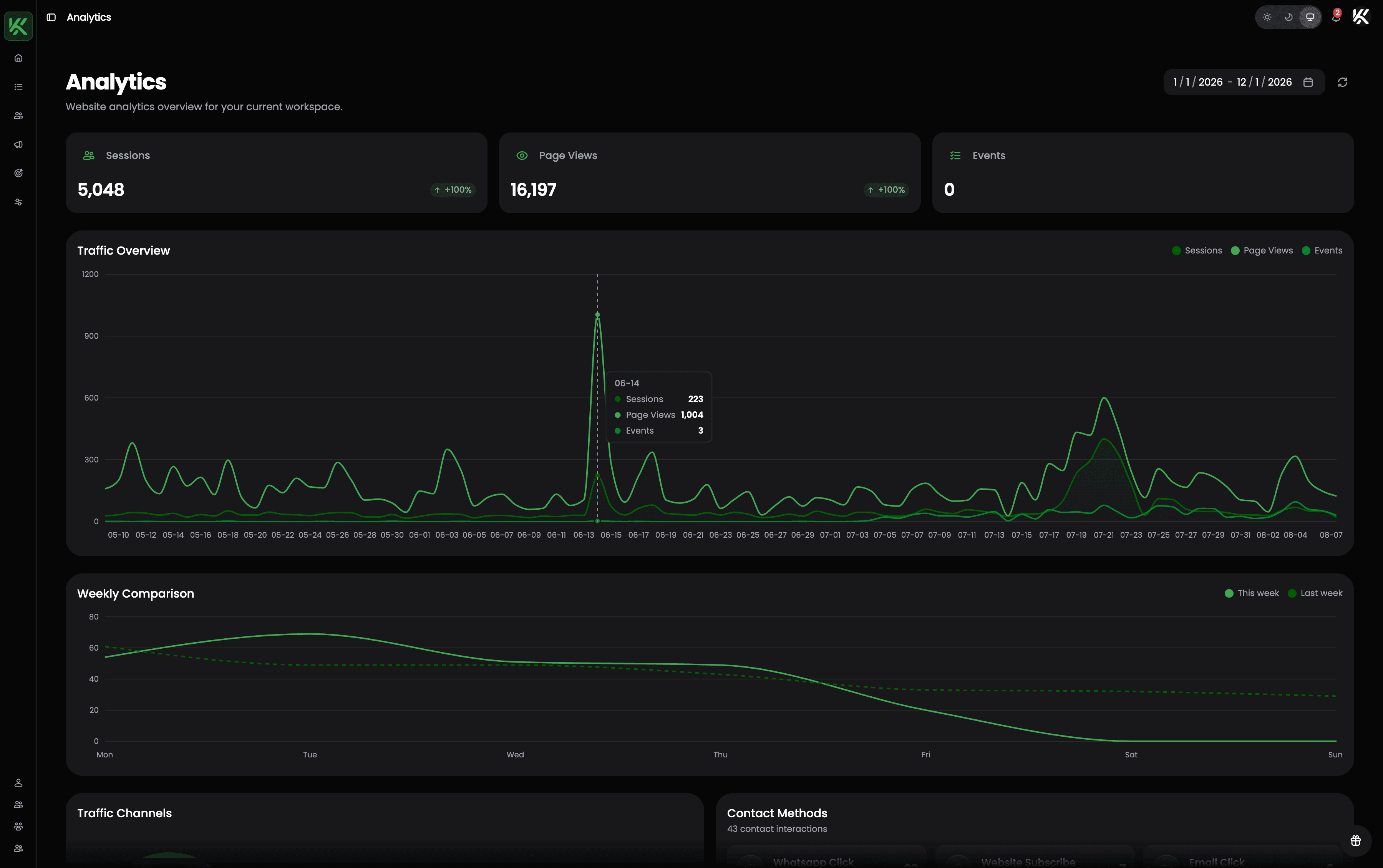
Task: Click the Weekly Comparison heading
Action: pos(136,594)
